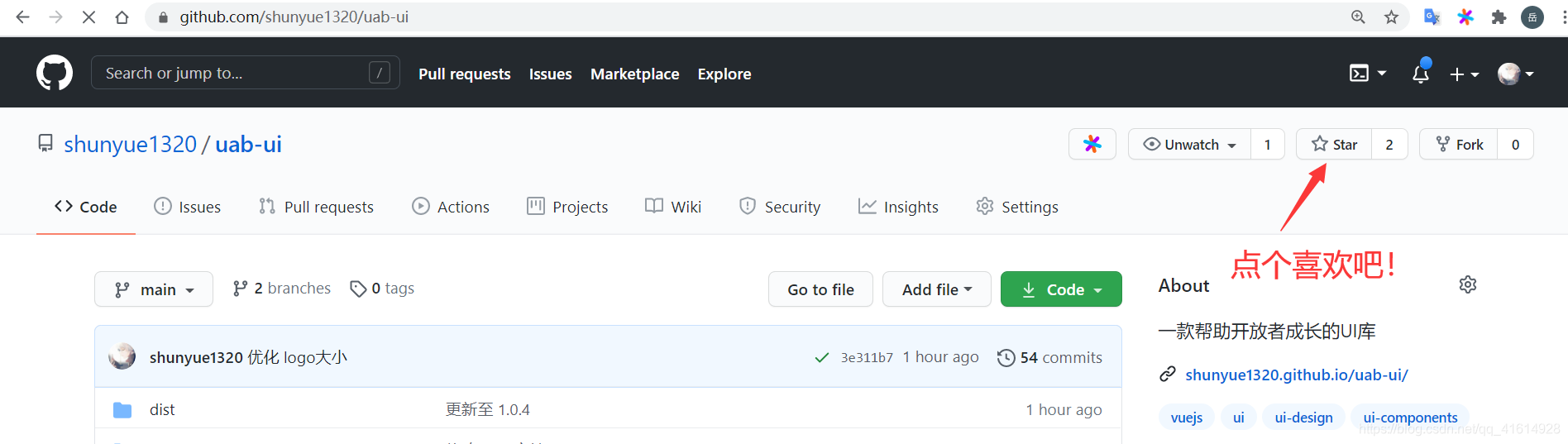Click the commit author avatar thumbnail
This screenshot has height=444, width=1568.
tap(122, 356)
